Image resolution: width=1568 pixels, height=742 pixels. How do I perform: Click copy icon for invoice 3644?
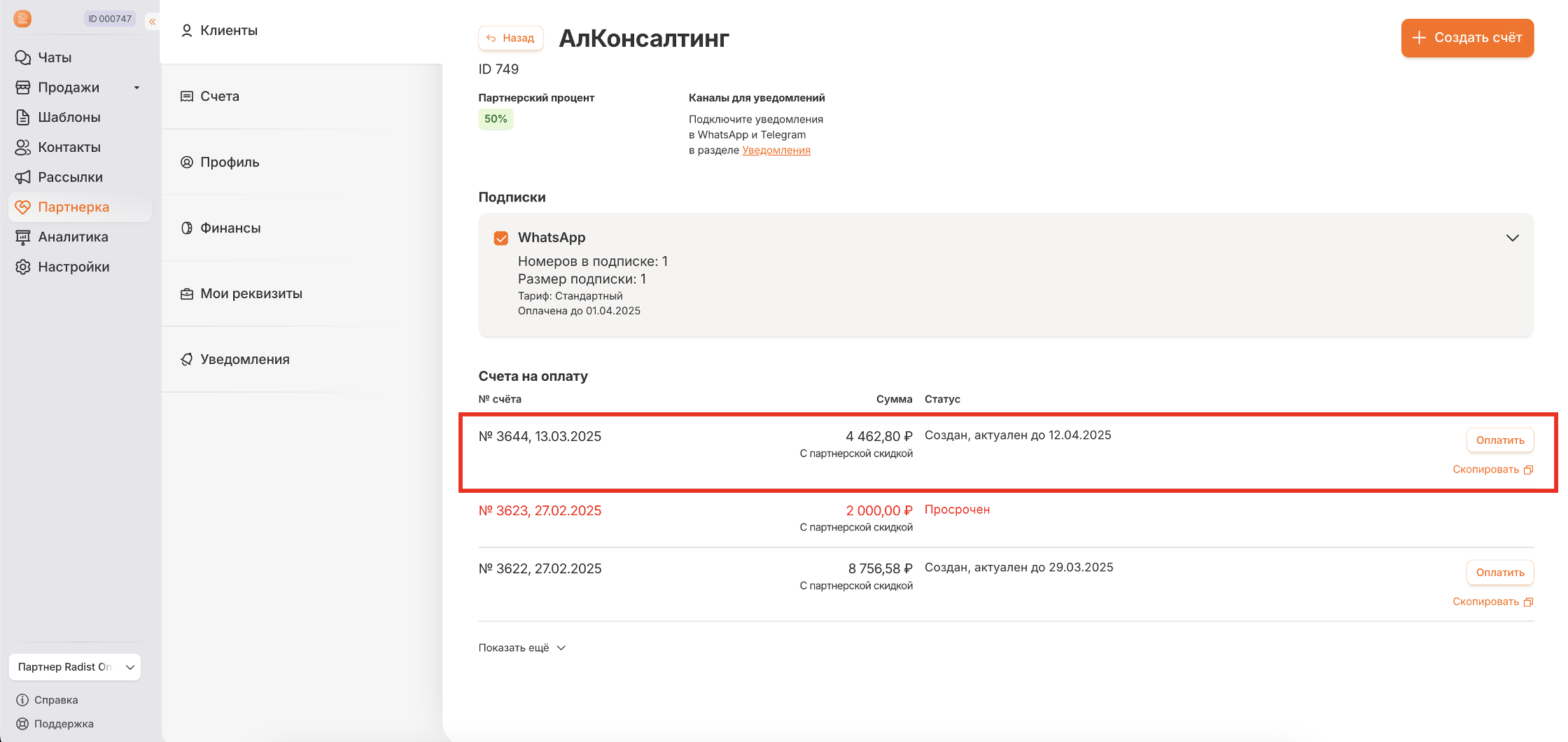1528,470
